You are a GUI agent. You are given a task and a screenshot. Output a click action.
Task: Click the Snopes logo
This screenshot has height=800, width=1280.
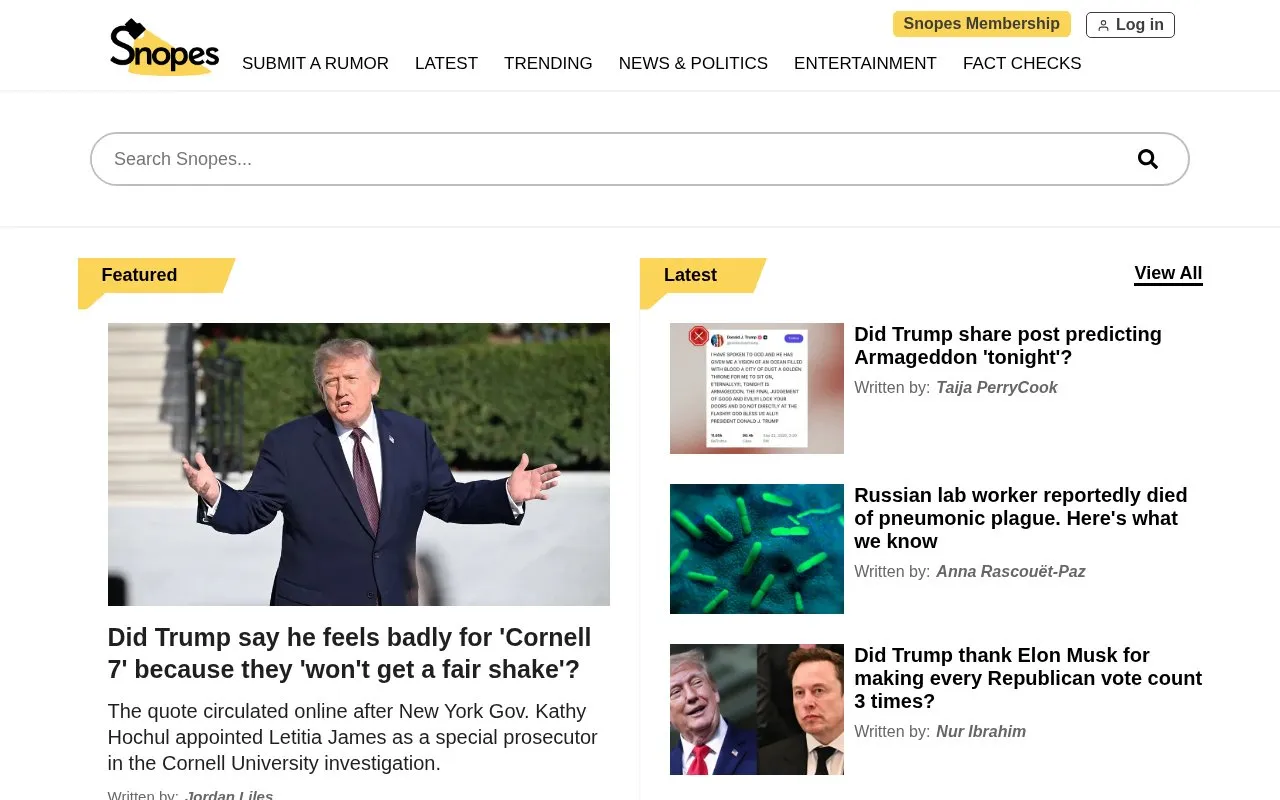click(164, 47)
